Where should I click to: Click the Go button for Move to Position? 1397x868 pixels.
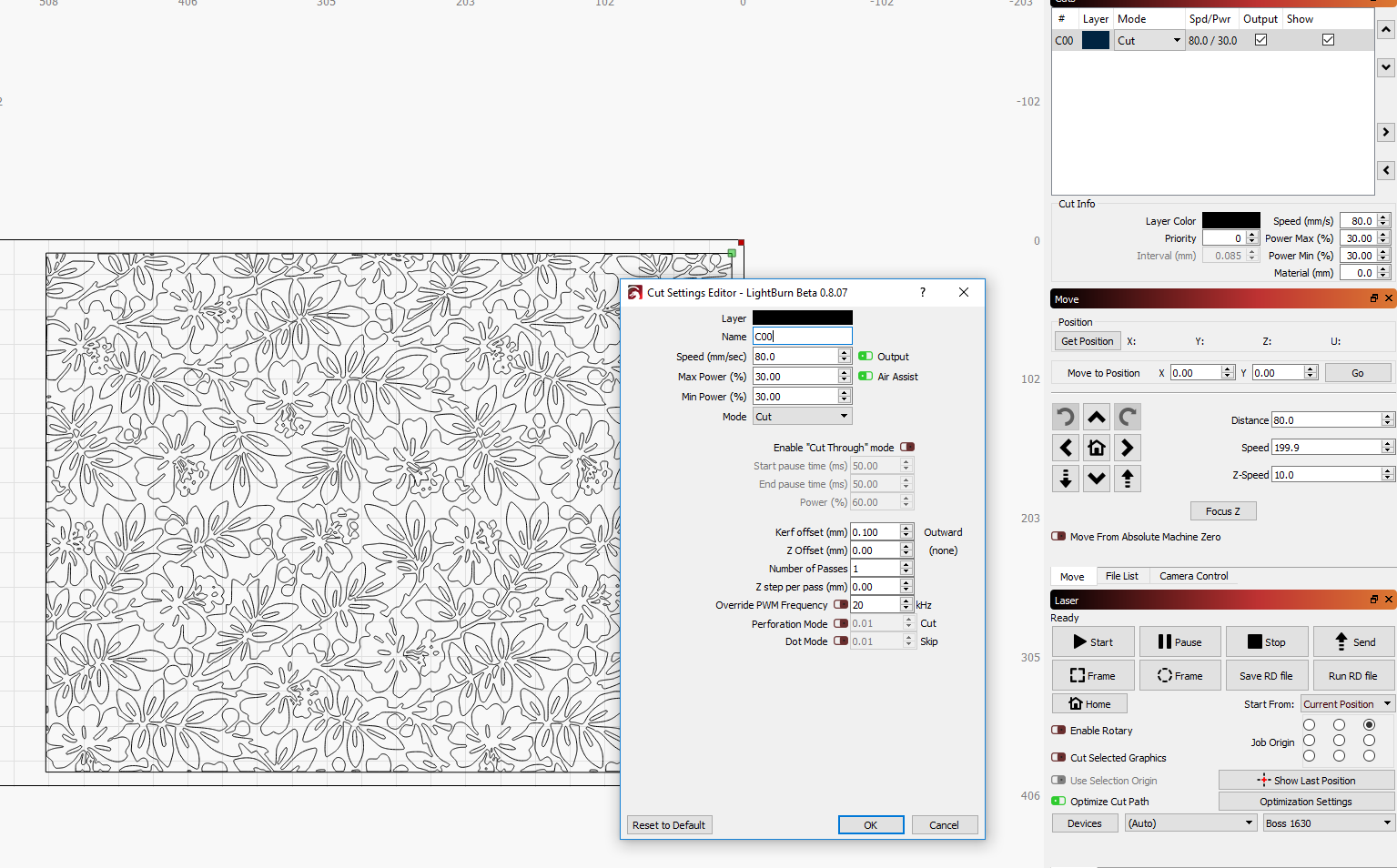1358,372
